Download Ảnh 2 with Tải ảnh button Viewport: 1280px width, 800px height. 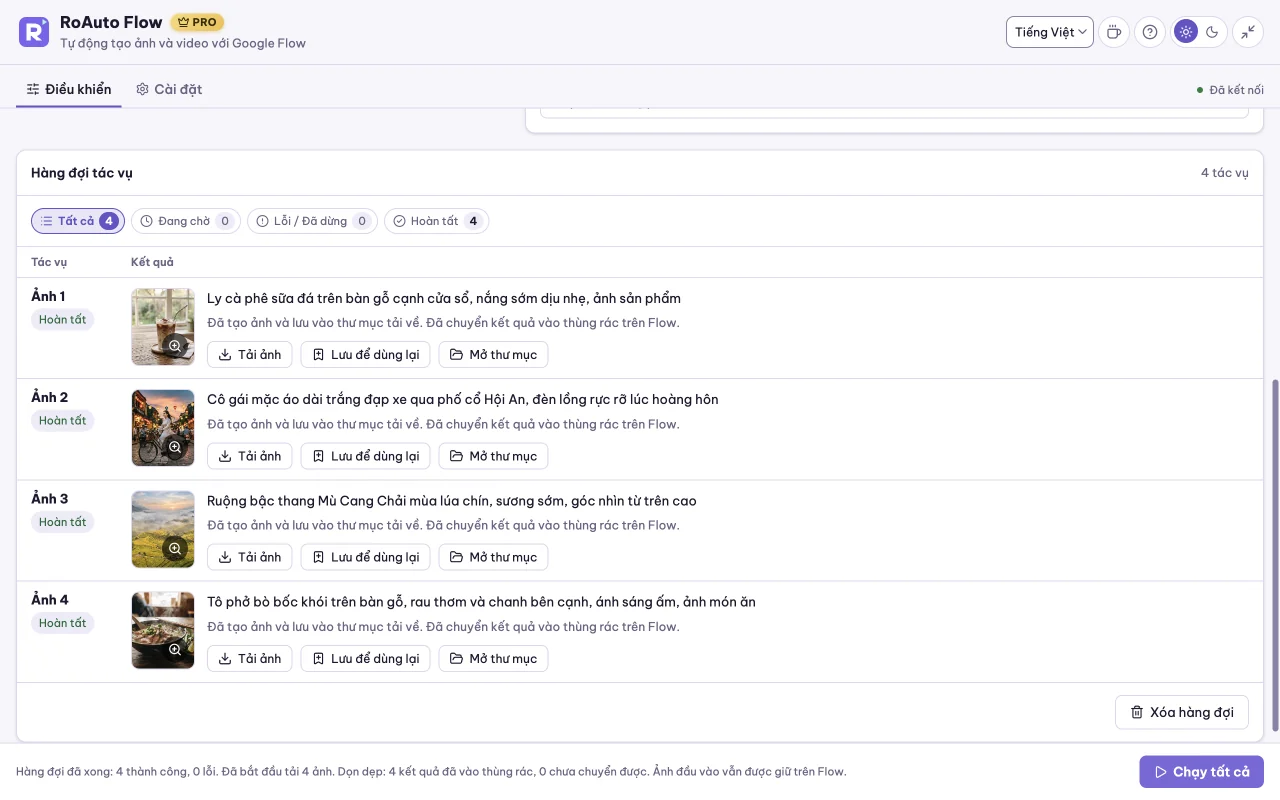(x=250, y=456)
